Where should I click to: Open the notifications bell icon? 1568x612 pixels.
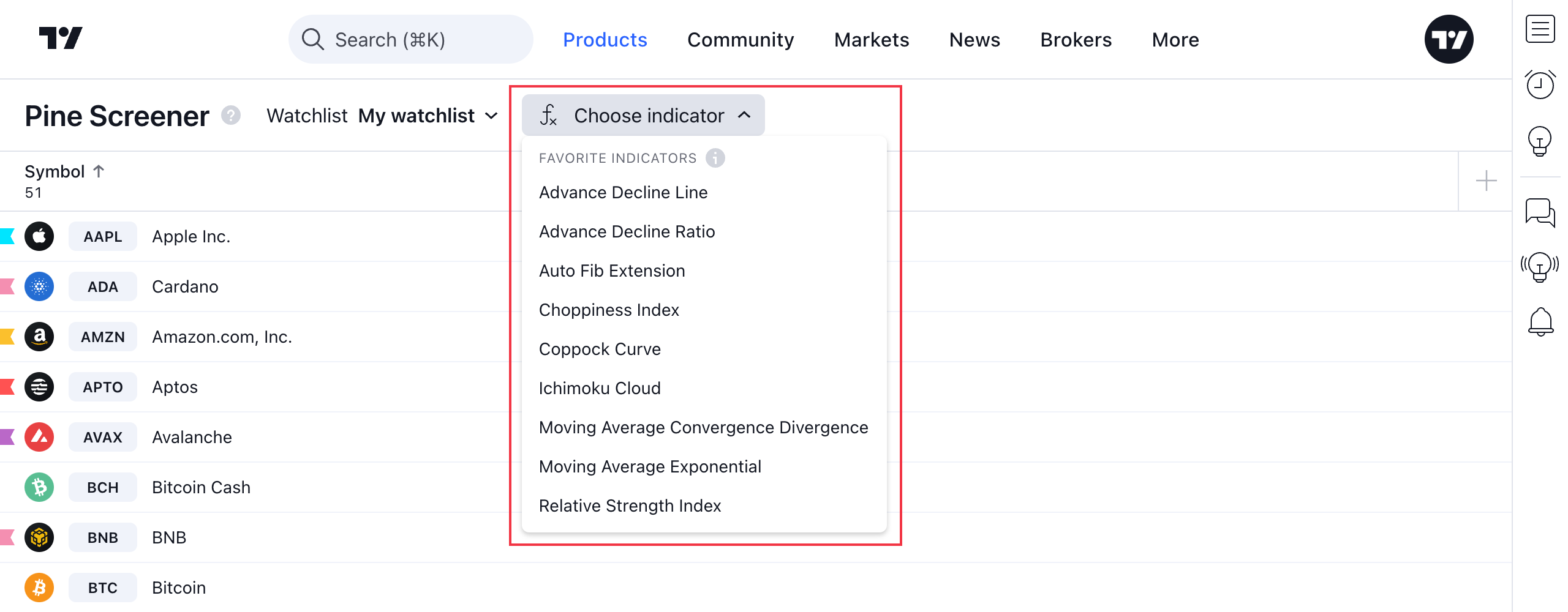[1540, 322]
